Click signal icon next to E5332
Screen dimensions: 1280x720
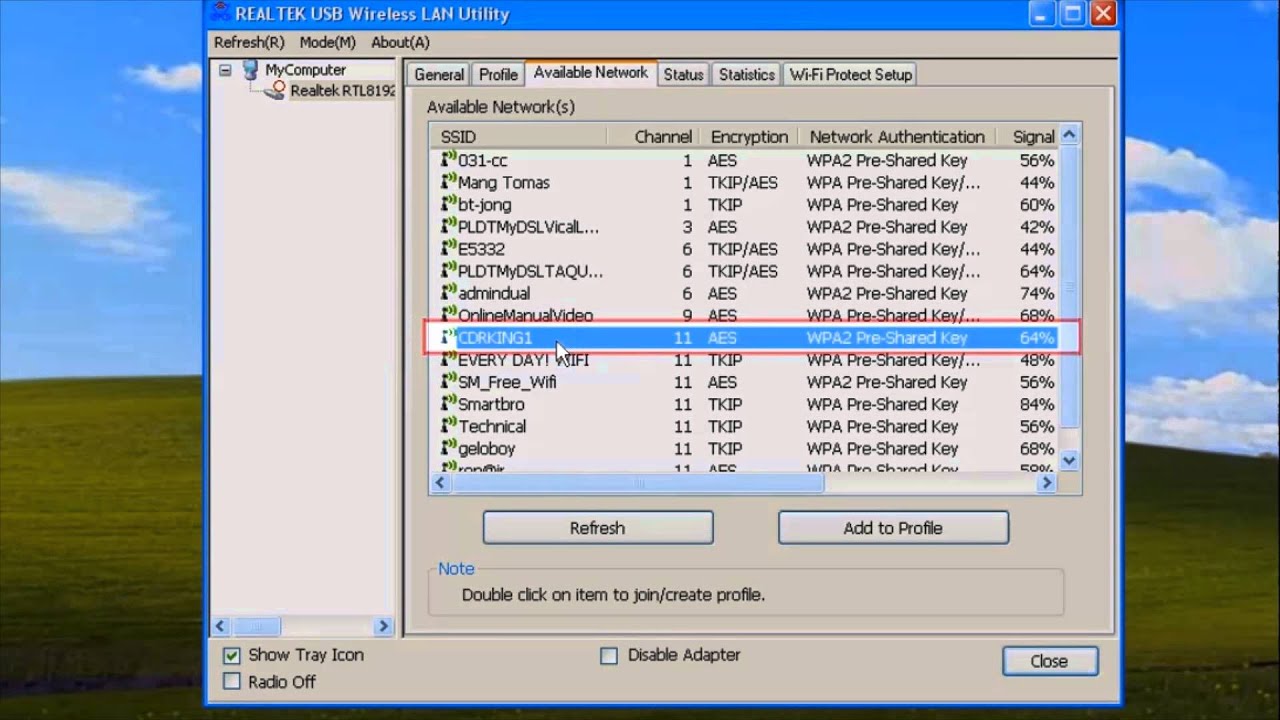[x=449, y=249]
